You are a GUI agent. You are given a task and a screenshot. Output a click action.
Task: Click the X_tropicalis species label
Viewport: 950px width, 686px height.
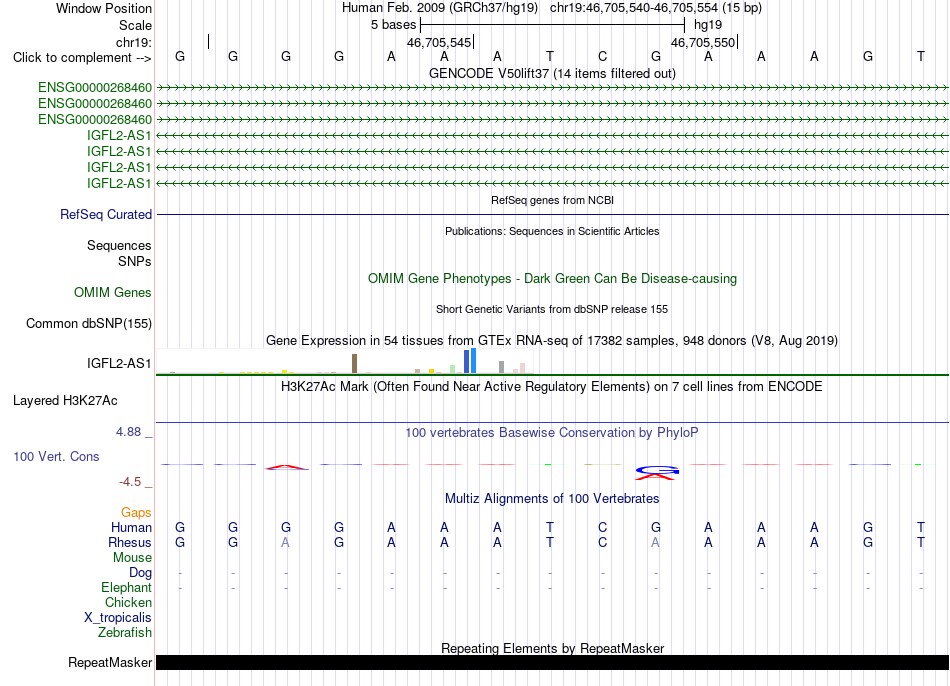(118, 618)
